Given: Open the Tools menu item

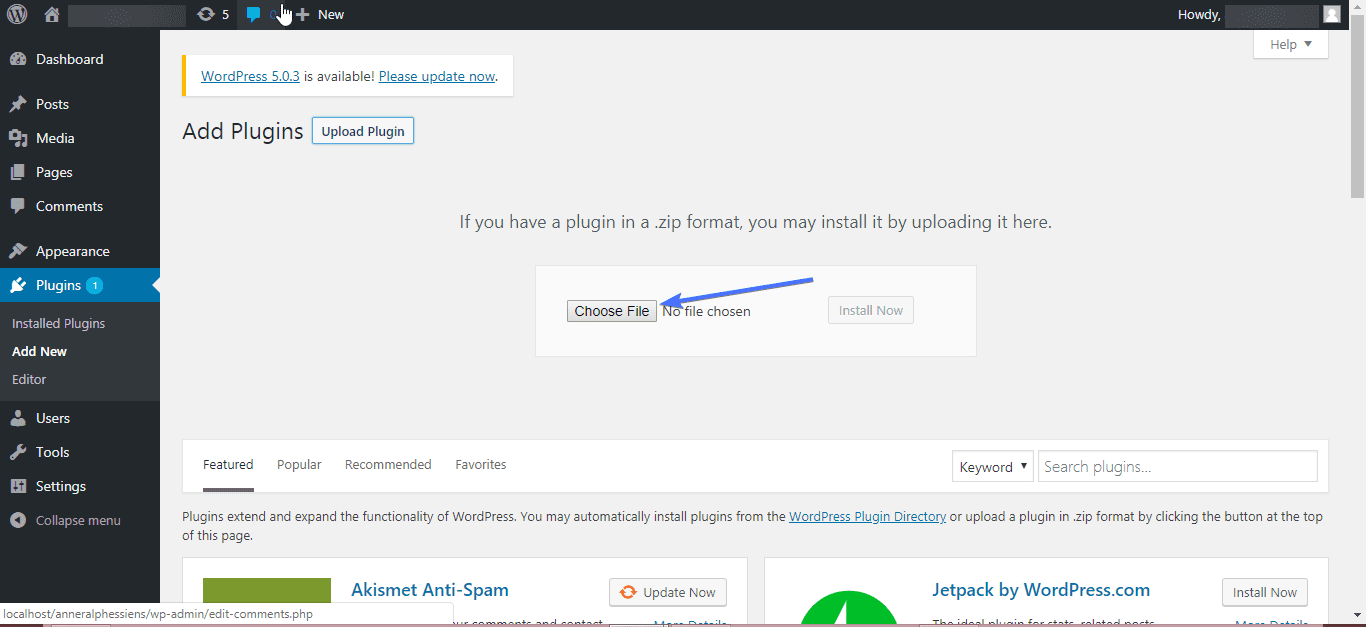Looking at the screenshot, I should 52,452.
